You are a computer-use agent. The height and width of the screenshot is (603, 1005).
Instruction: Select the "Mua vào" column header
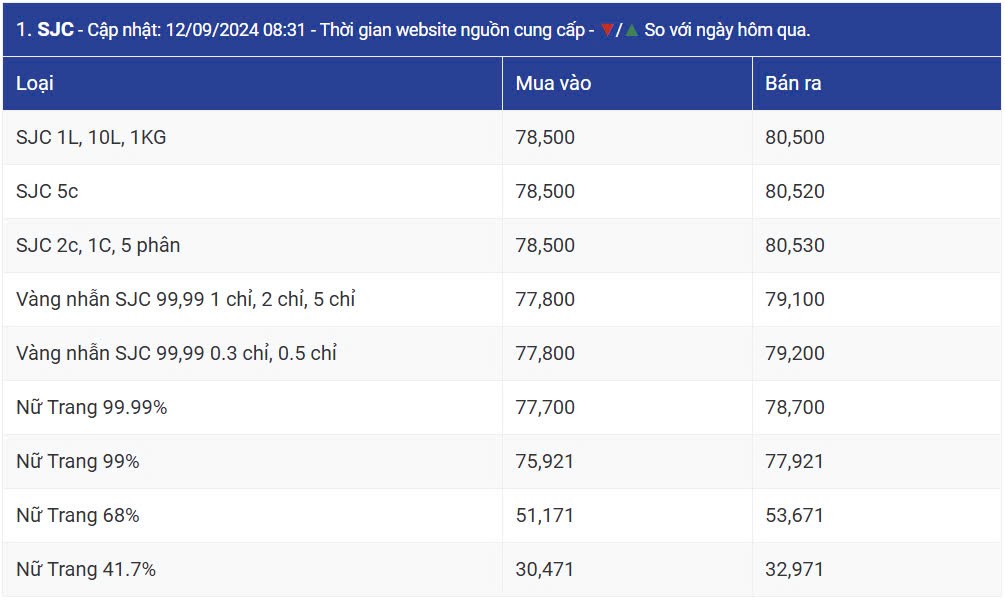pyautogui.click(x=553, y=84)
